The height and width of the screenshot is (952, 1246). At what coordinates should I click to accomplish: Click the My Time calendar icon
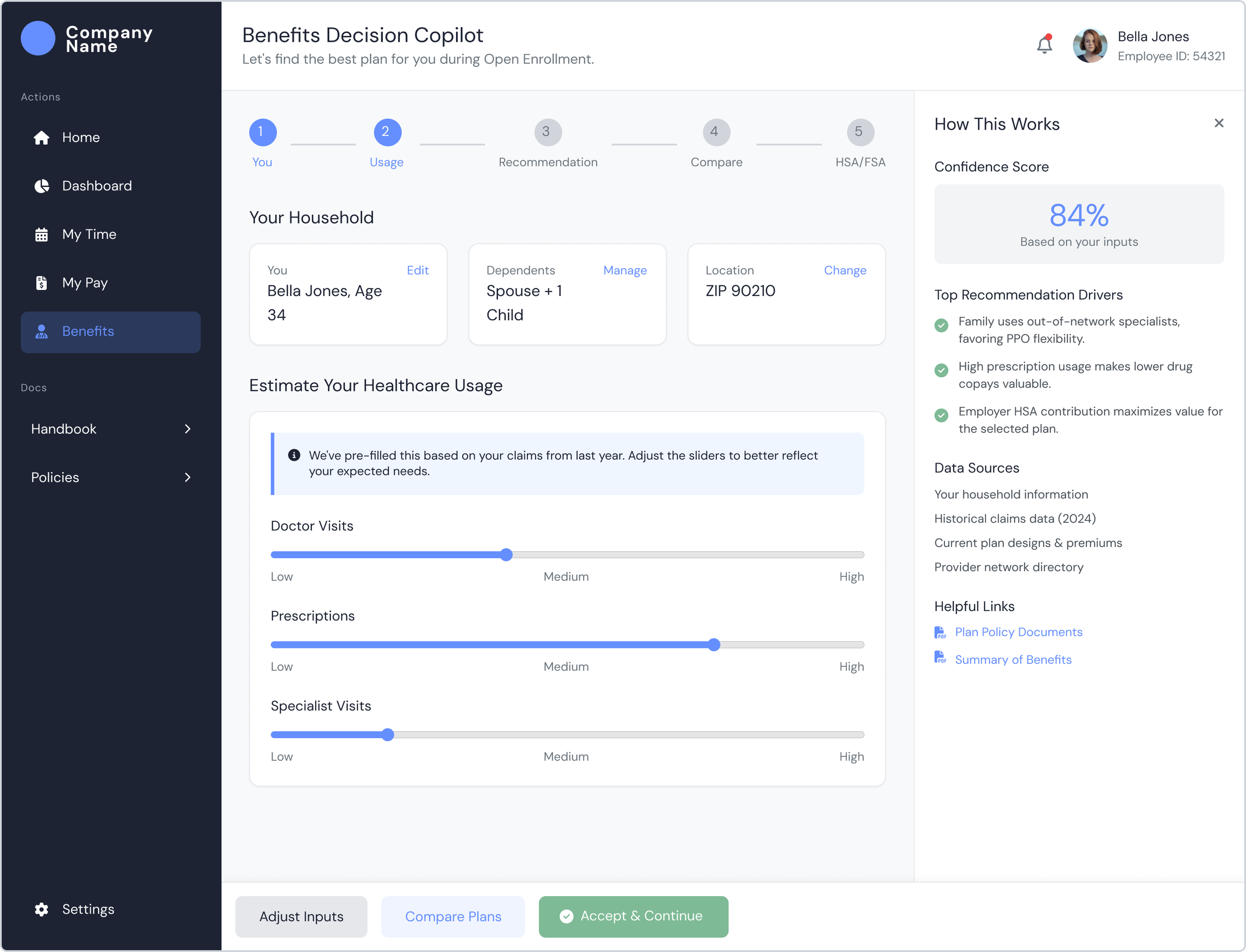click(41, 235)
